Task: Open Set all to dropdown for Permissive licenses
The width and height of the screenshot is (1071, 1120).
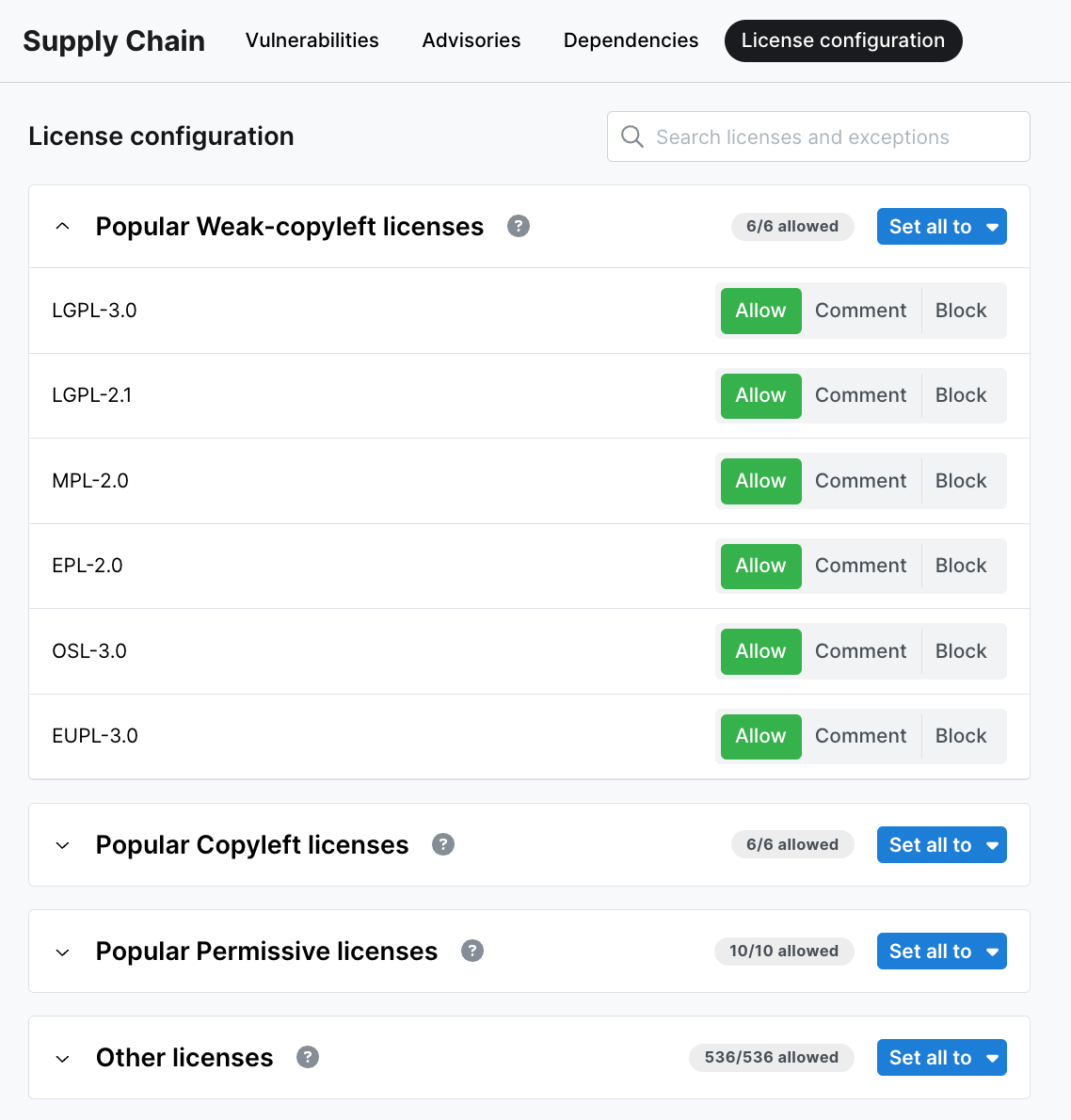Action: 941,951
